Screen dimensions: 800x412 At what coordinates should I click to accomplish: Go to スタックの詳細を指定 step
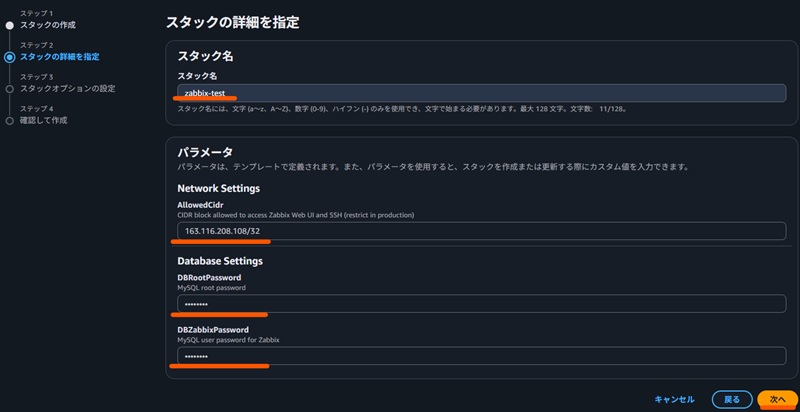(60, 57)
